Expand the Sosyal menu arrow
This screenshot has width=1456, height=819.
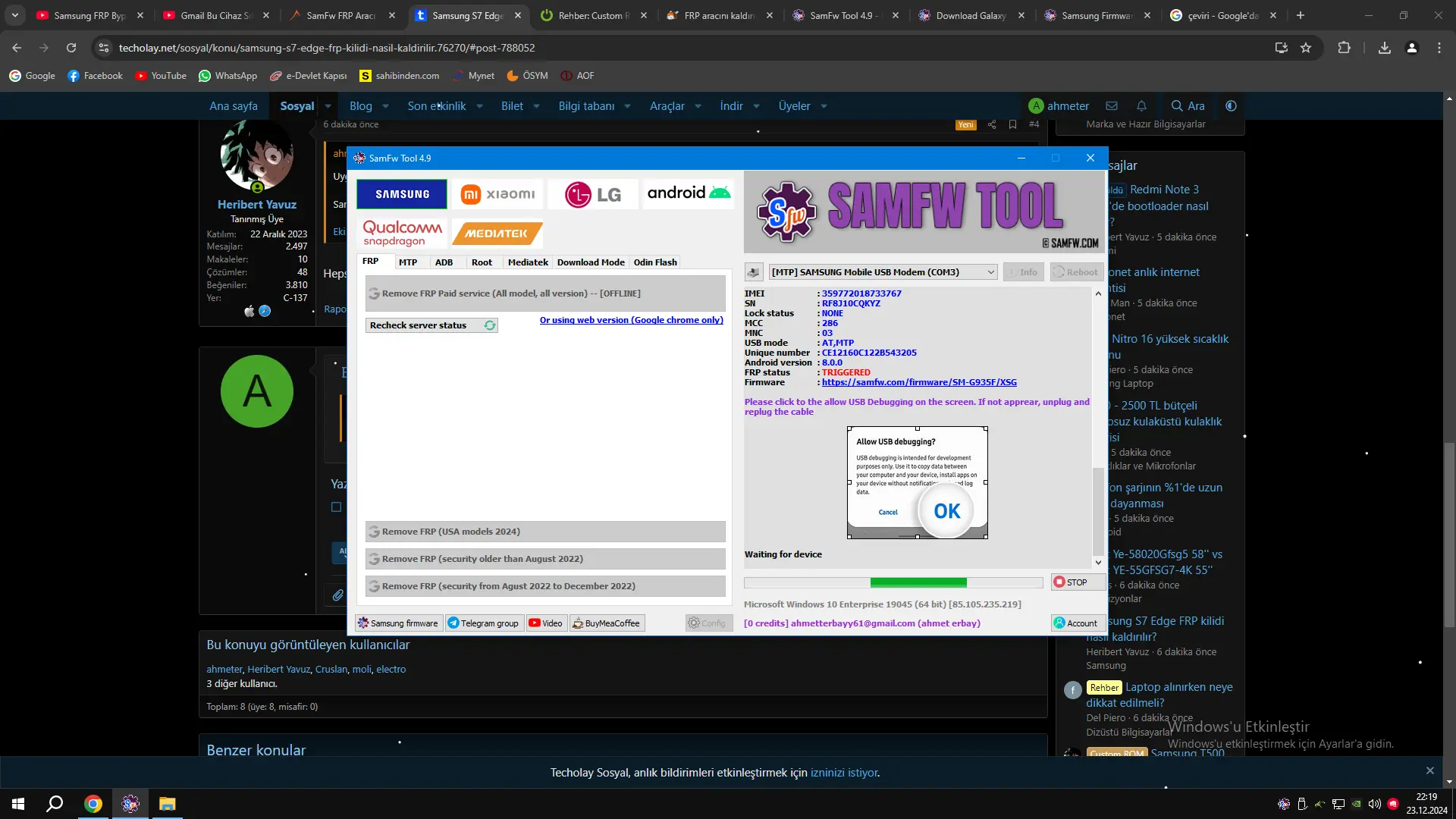pos(328,107)
